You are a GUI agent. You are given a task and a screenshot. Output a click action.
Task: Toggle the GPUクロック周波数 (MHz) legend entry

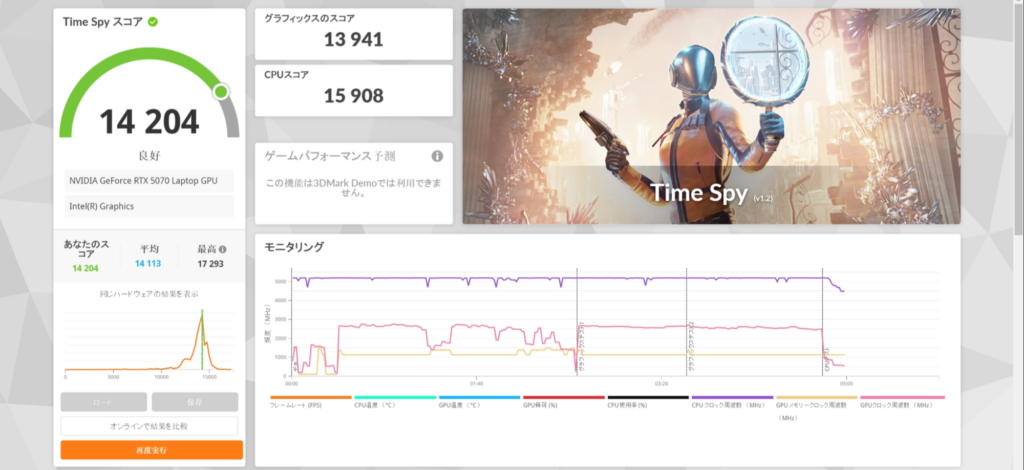tap(902, 401)
